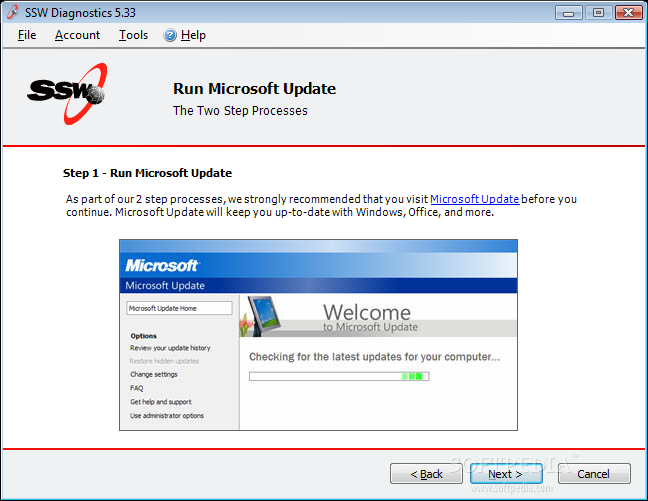Click the Microsoft Update preview screenshot

click(x=318, y=335)
